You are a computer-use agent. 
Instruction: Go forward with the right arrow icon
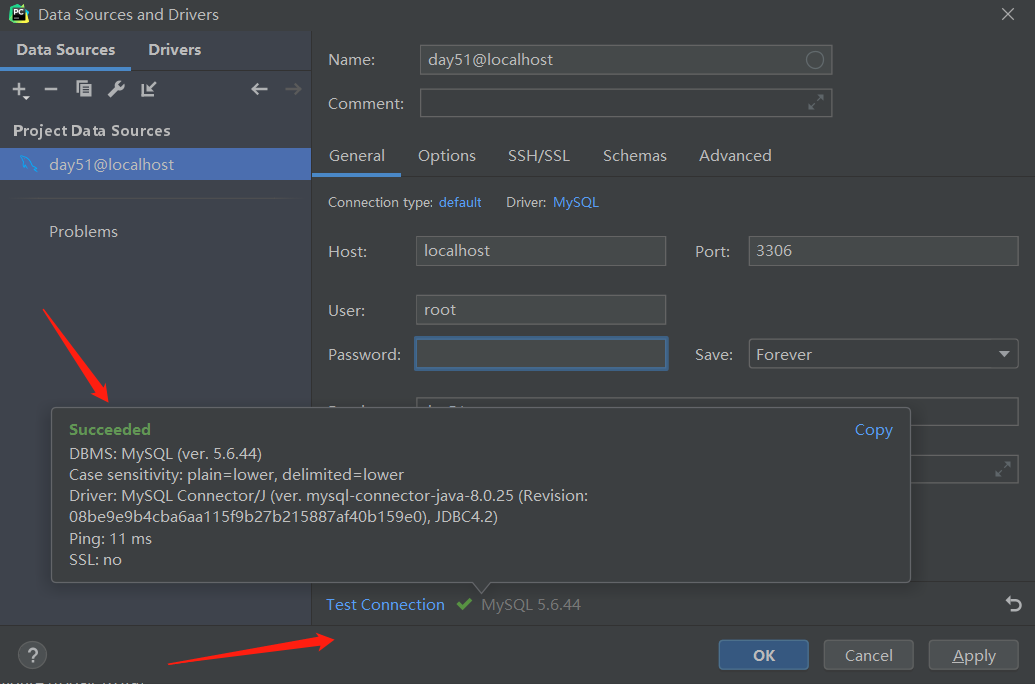[294, 88]
